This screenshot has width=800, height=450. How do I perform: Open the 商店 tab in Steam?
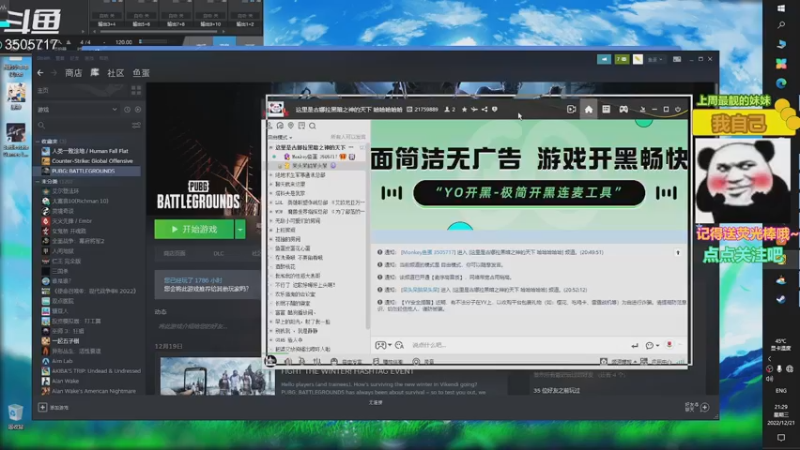[73, 73]
